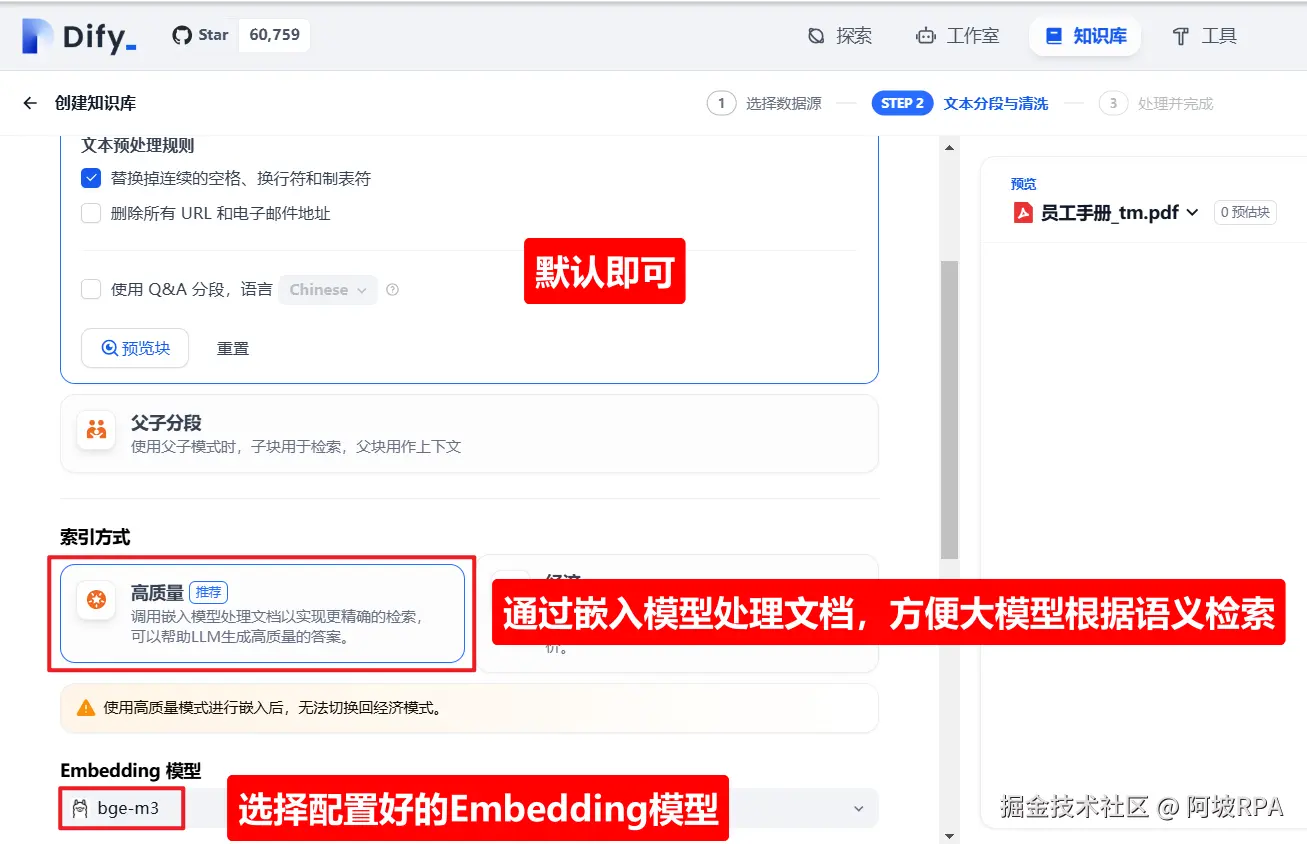Open the Chinese language dropdown

[328, 290]
